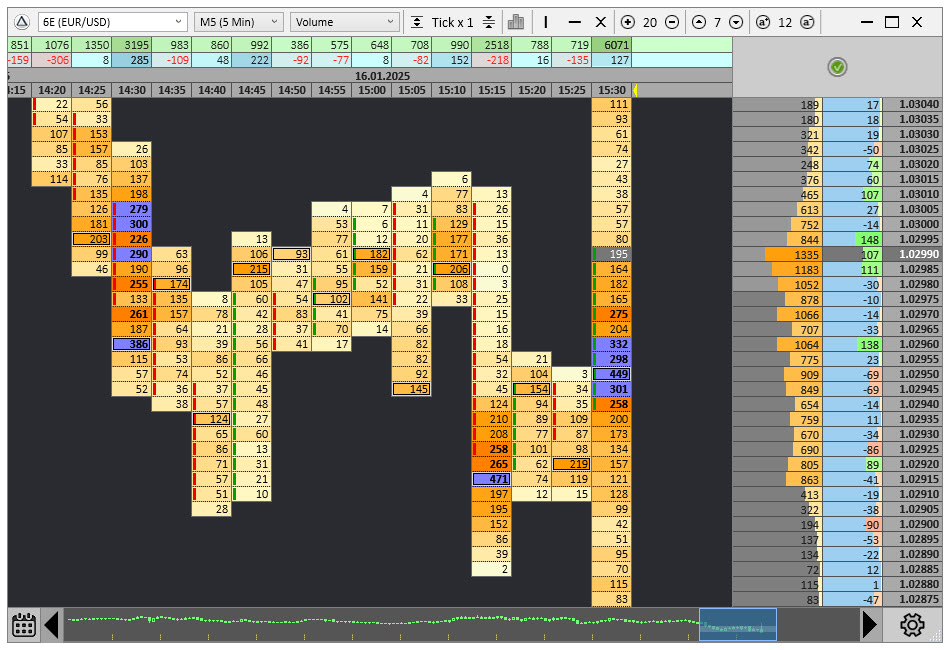This screenshot has height=650, width=950.
Task: Toggle the volume histogram bar chart icon
Action: tap(516, 22)
